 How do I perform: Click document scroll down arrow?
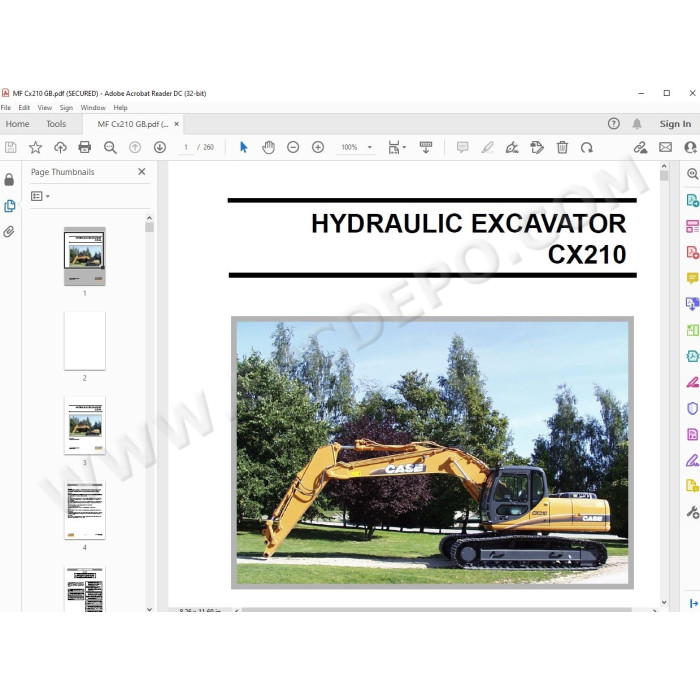click(664, 602)
